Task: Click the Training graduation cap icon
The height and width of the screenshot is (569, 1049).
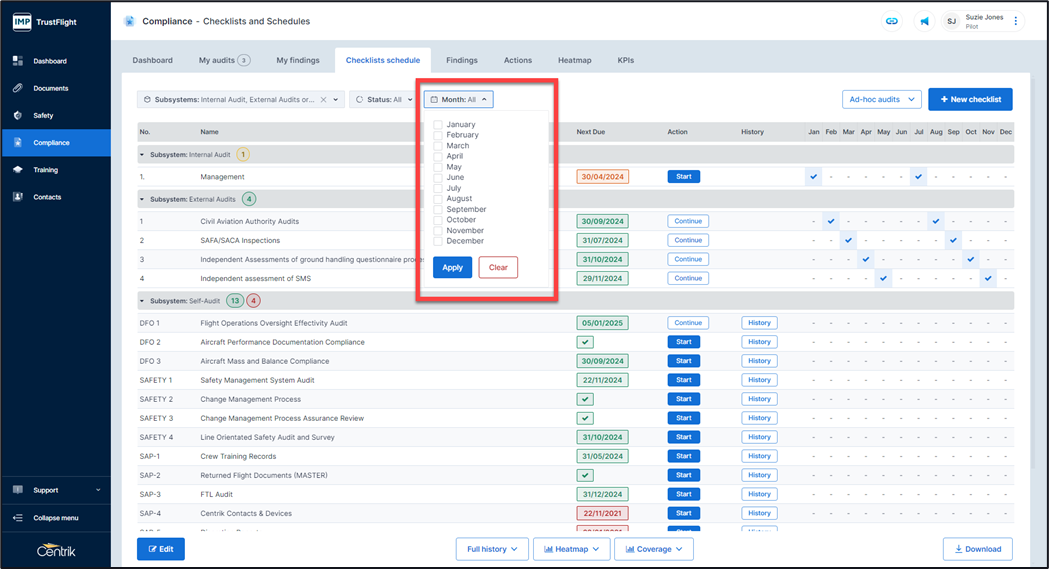Action: [x=18, y=170]
